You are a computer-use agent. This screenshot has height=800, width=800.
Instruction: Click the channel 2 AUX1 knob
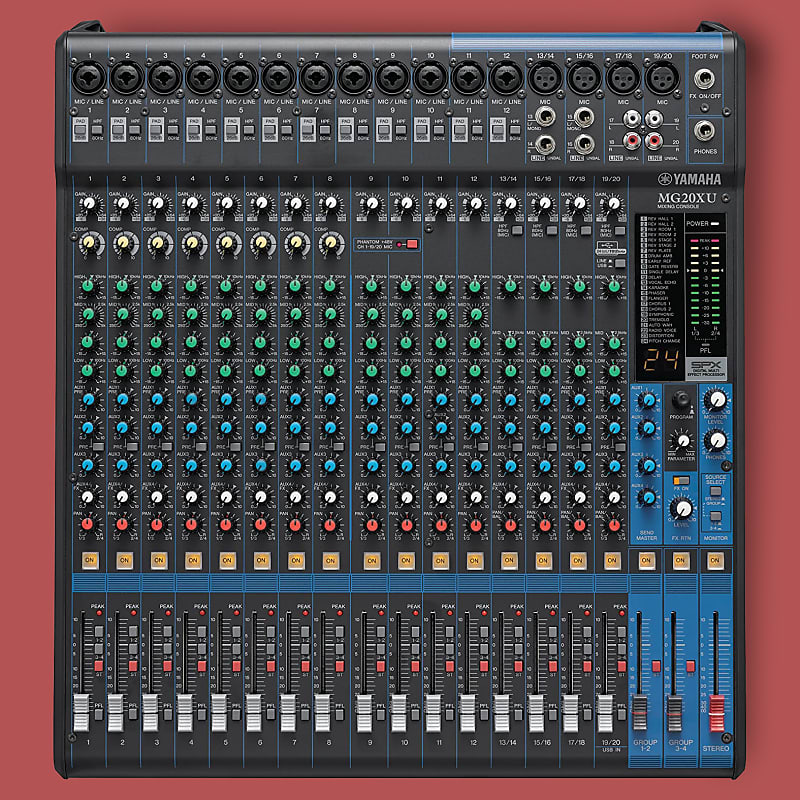122,399
